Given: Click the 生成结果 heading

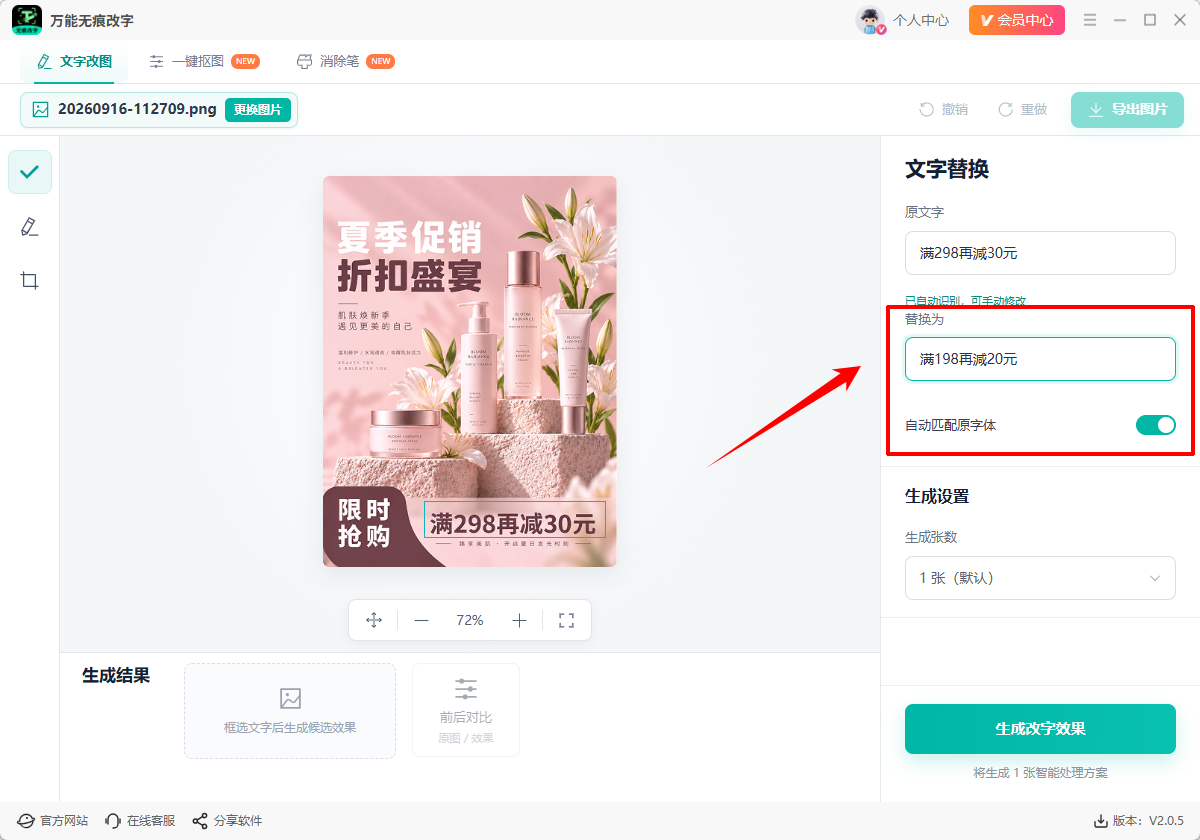Looking at the screenshot, I should [116, 676].
